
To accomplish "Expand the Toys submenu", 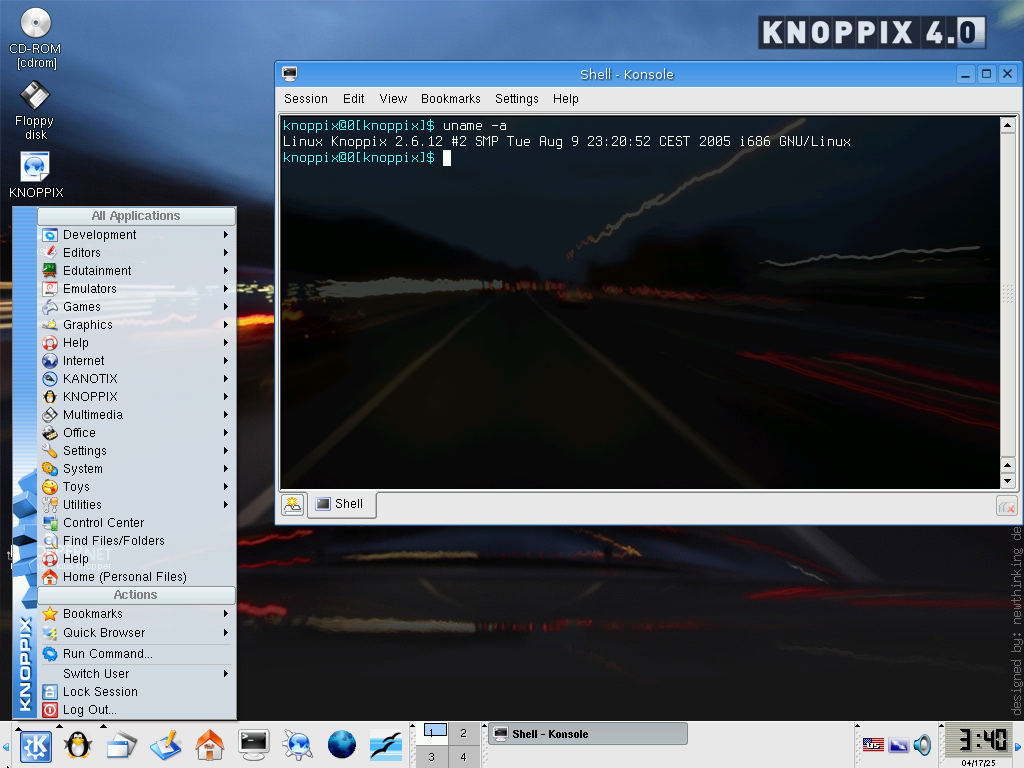I will pos(137,487).
